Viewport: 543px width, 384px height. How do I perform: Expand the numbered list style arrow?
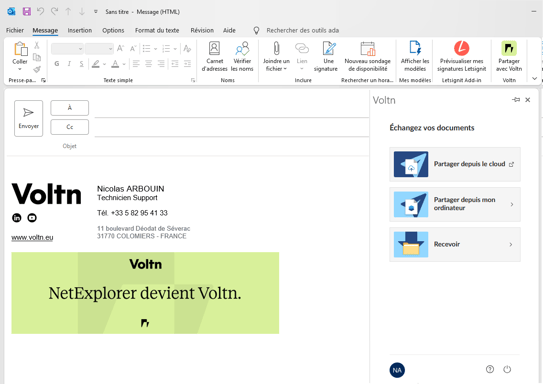point(175,49)
